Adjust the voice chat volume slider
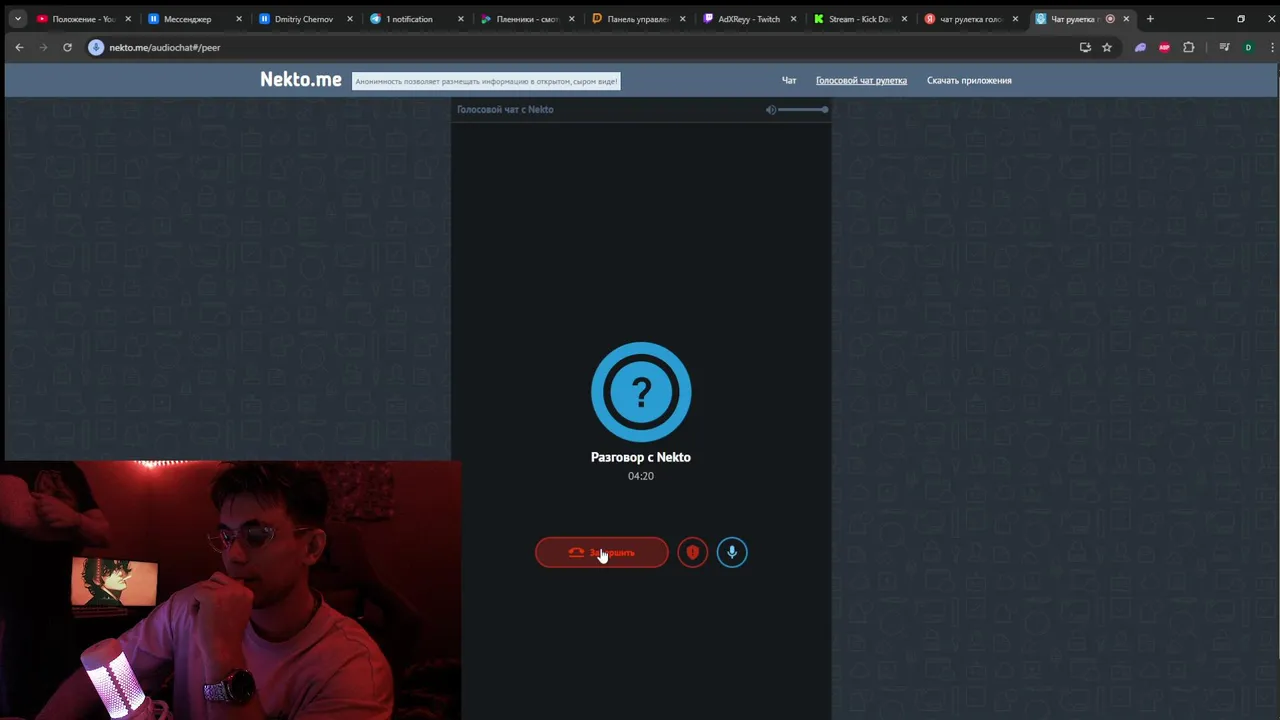The height and width of the screenshot is (720, 1280). [803, 110]
